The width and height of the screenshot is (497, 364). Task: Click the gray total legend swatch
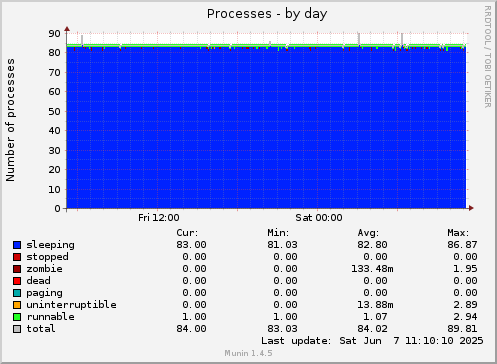pos(17,329)
